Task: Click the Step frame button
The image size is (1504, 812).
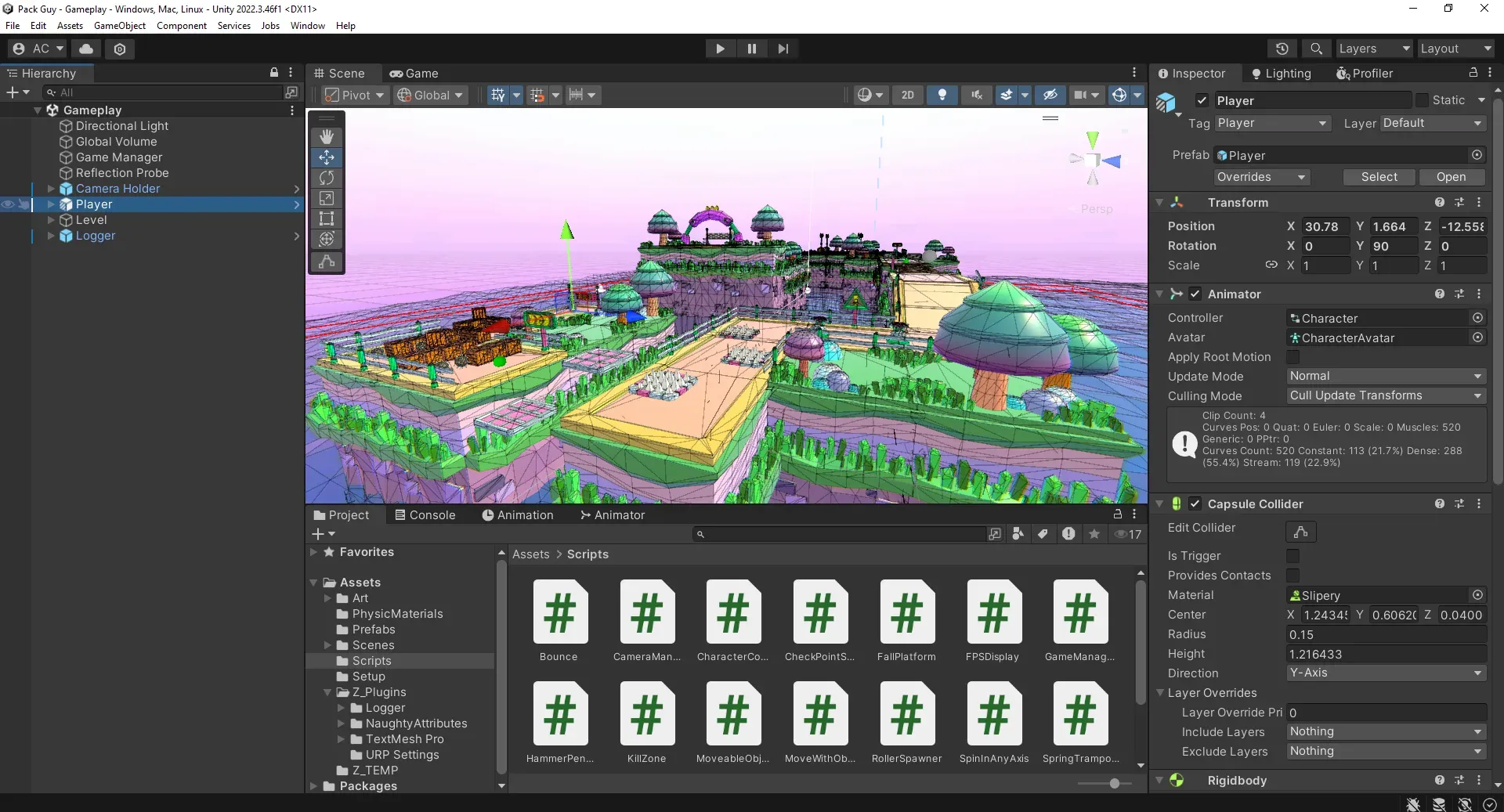Action: click(x=783, y=49)
